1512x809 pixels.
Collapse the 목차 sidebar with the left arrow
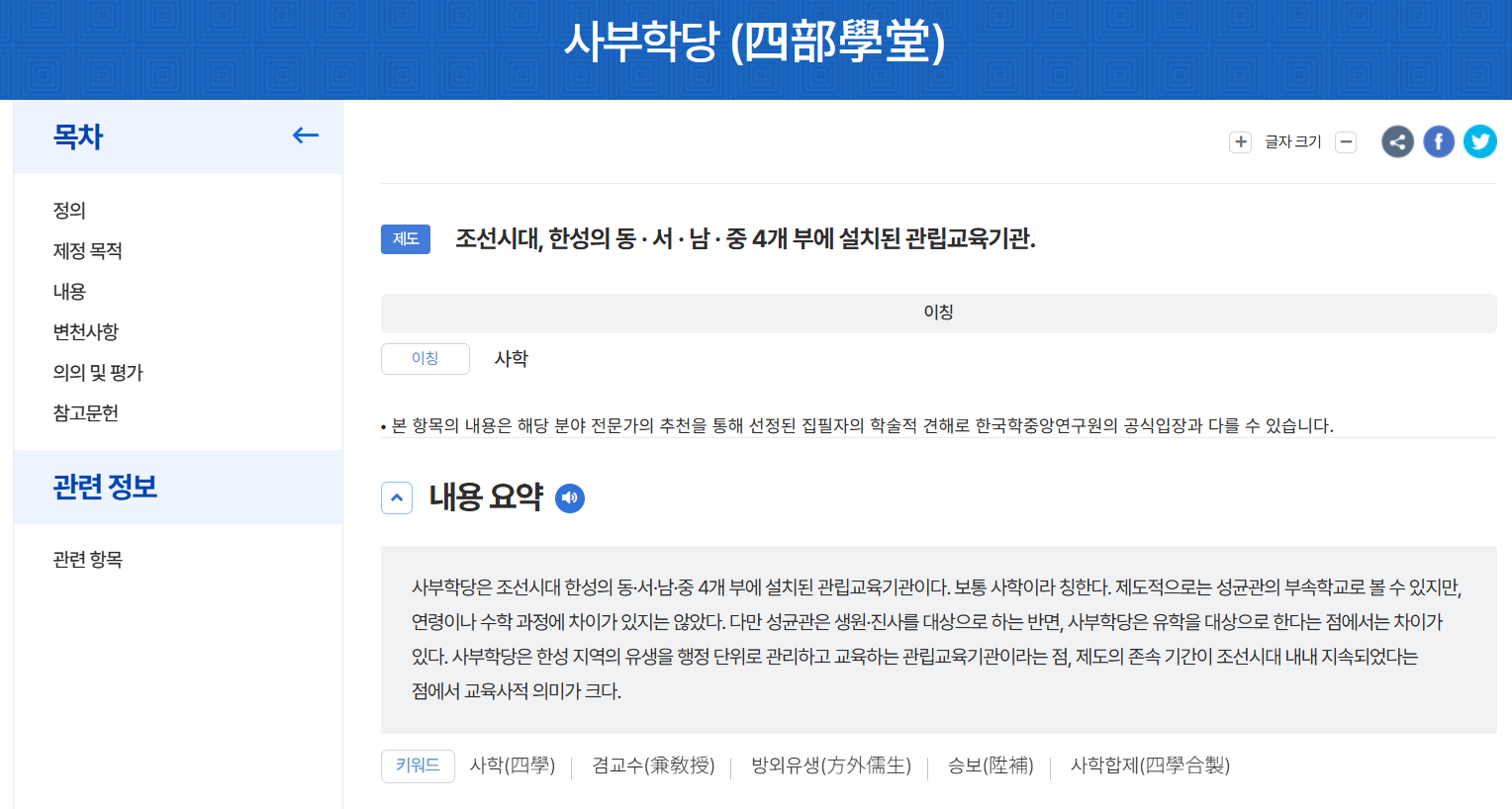click(x=306, y=135)
